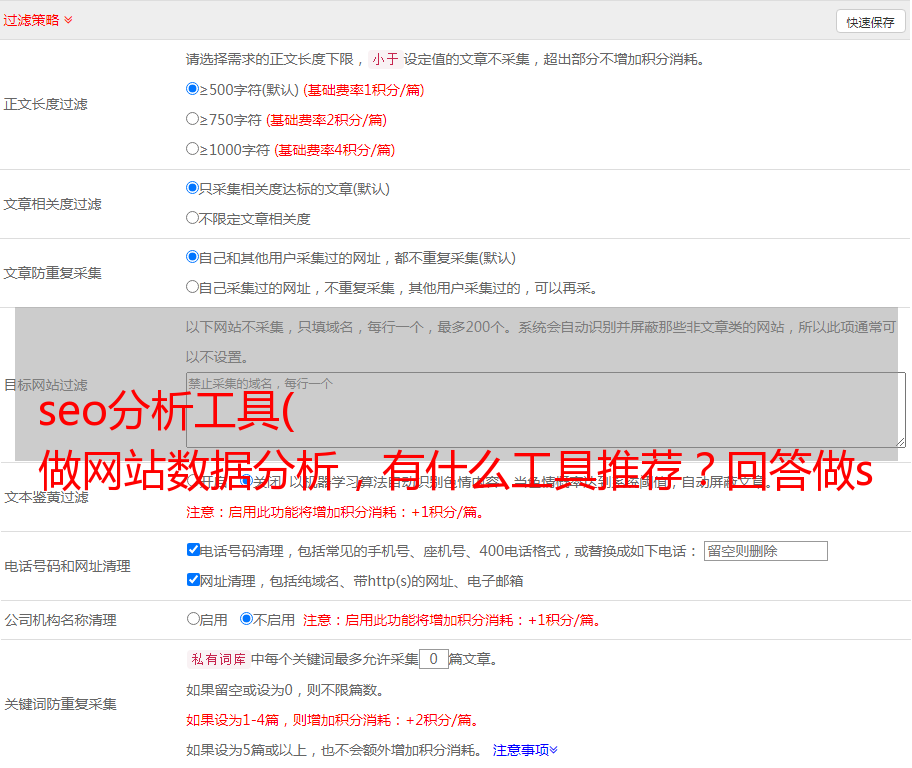Choose 不限定文章相关度 radio option
The height and width of the screenshot is (768, 912).
(x=192, y=218)
